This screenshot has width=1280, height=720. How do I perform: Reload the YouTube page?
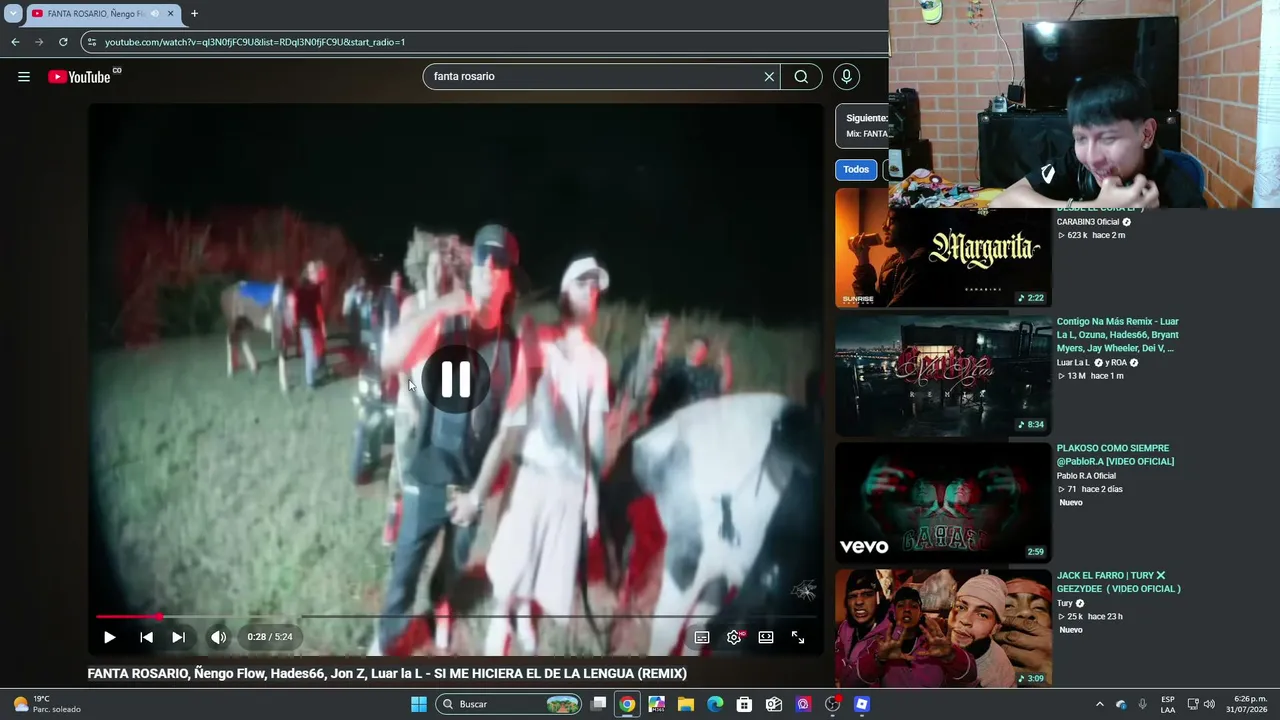(x=63, y=42)
